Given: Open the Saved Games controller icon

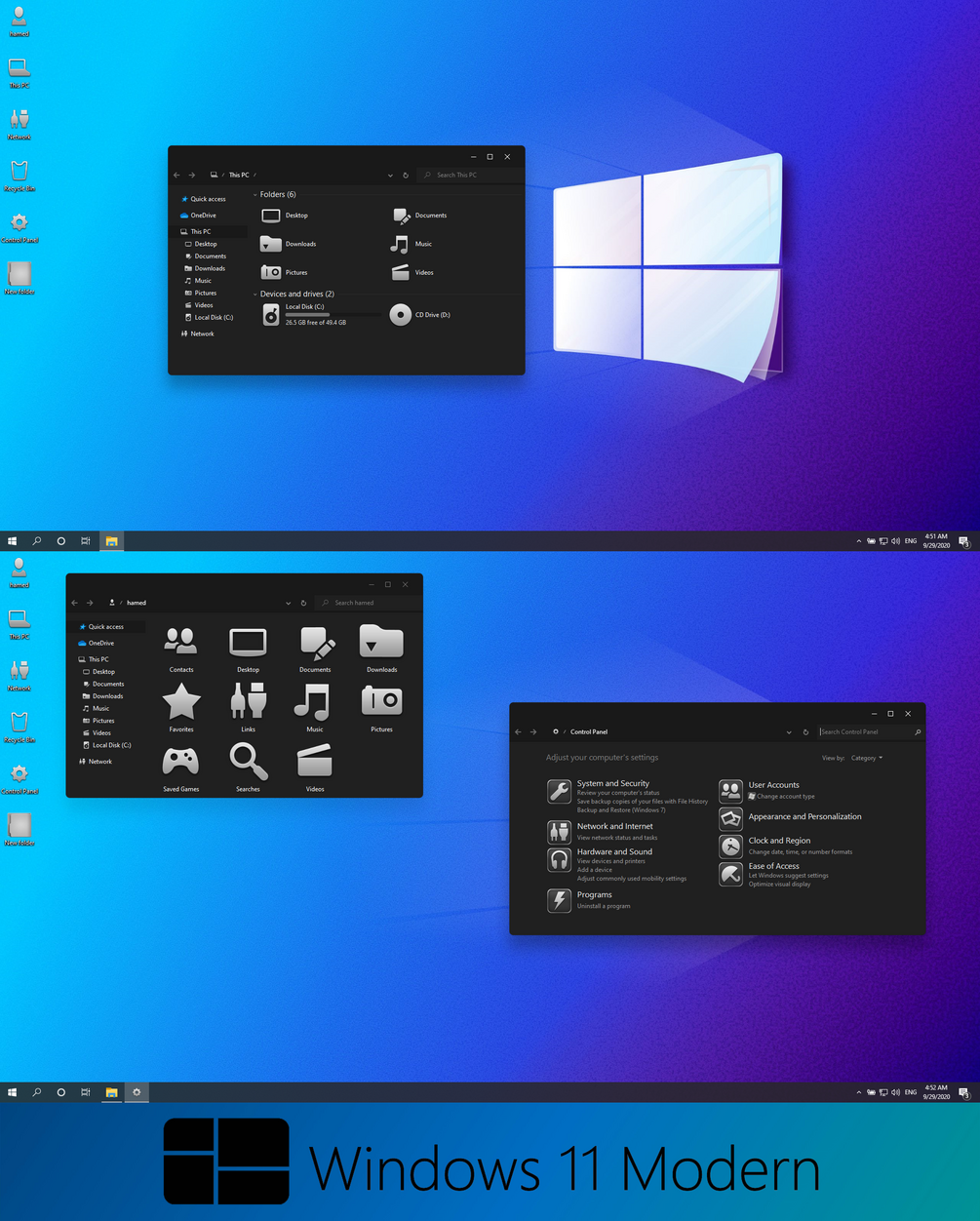Looking at the screenshot, I should click(180, 768).
